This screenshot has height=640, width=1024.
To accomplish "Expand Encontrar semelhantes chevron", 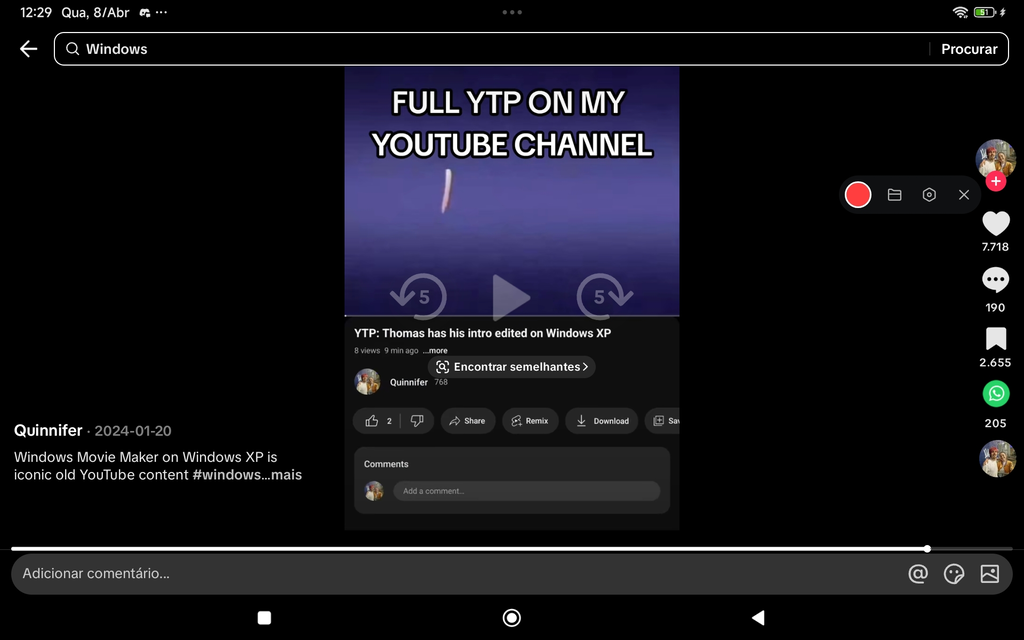I will (585, 367).
